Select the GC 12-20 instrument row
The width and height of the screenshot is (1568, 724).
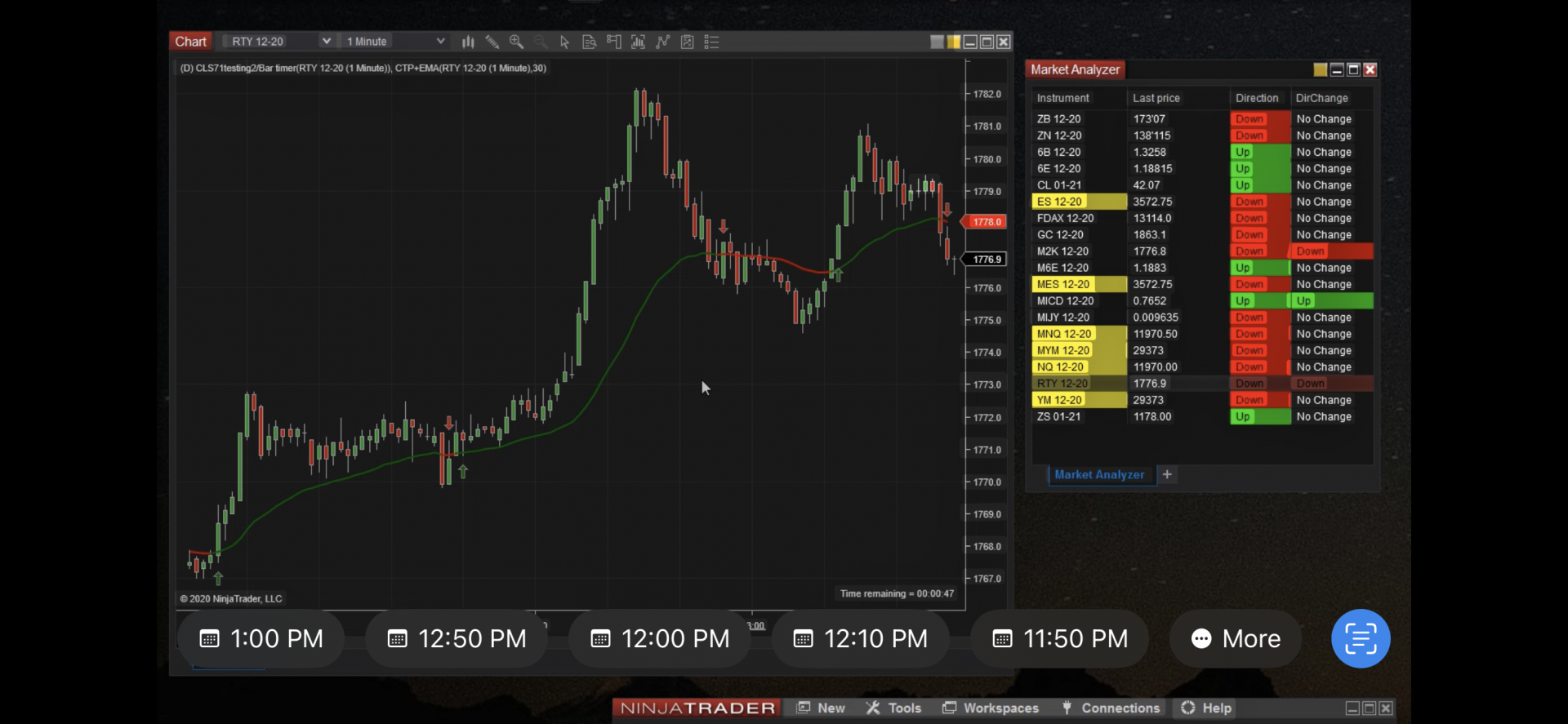coord(1202,235)
